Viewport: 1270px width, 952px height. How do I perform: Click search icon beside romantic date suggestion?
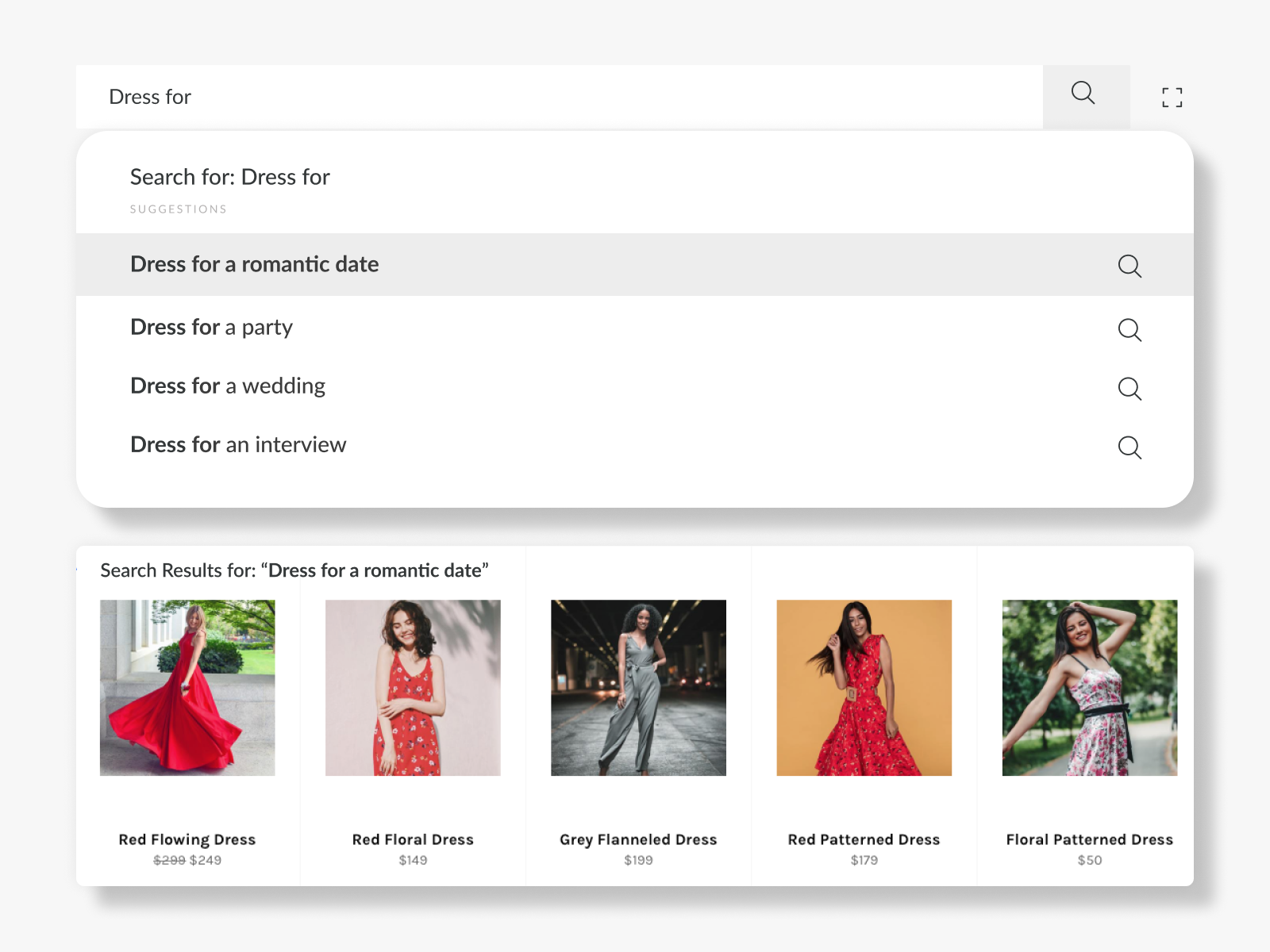click(1129, 266)
